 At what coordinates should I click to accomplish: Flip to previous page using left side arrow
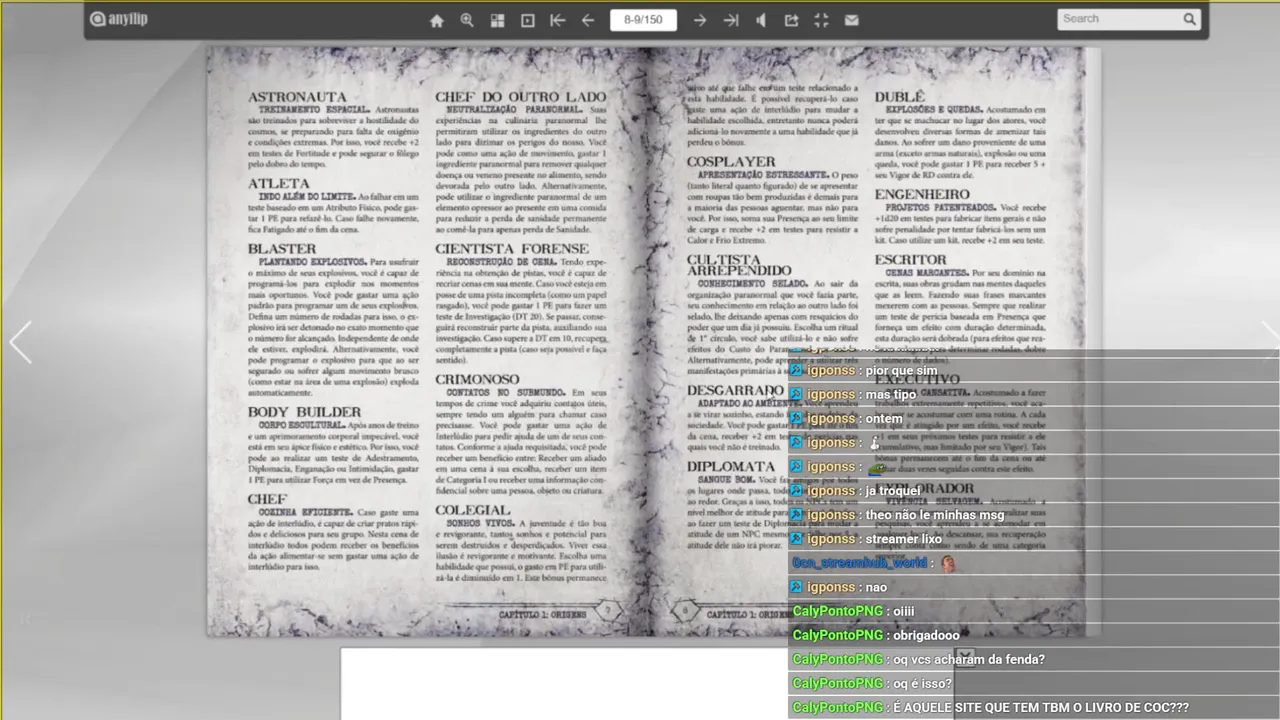[20, 342]
